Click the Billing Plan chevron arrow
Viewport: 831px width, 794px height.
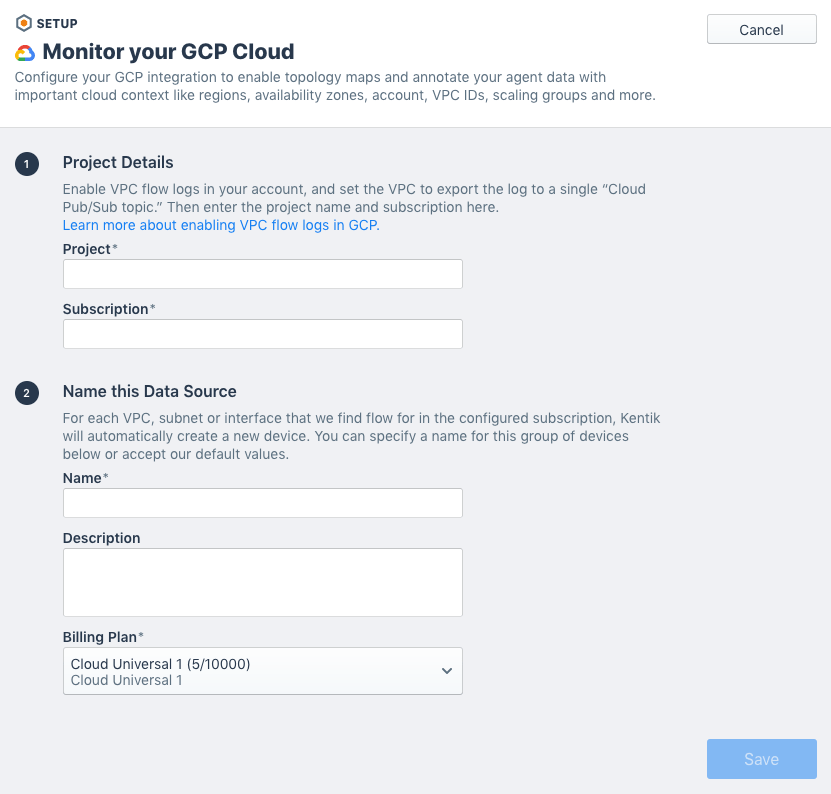pos(447,671)
